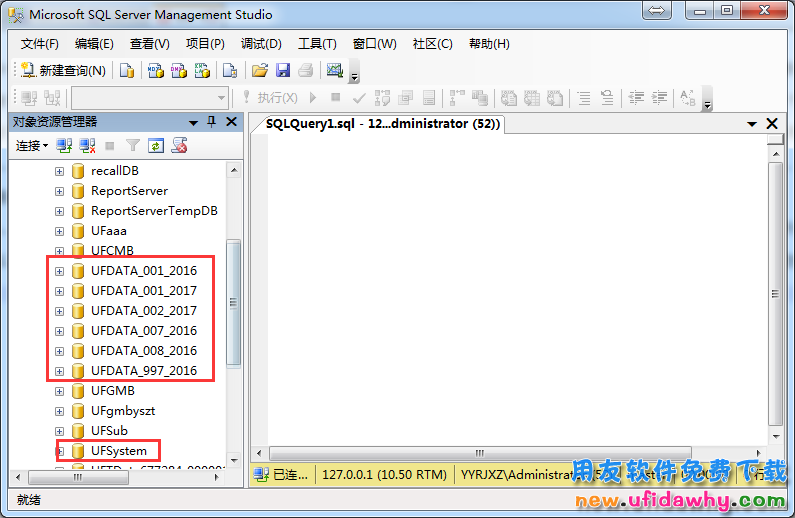Open the 查看(V) menu

pyautogui.click(x=149, y=44)
